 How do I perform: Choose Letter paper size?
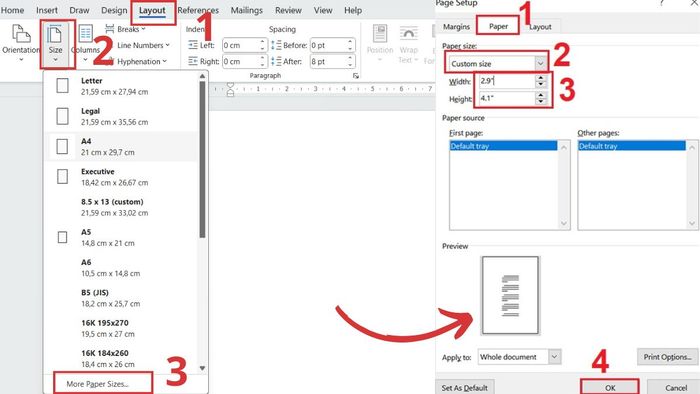point(121,86)
